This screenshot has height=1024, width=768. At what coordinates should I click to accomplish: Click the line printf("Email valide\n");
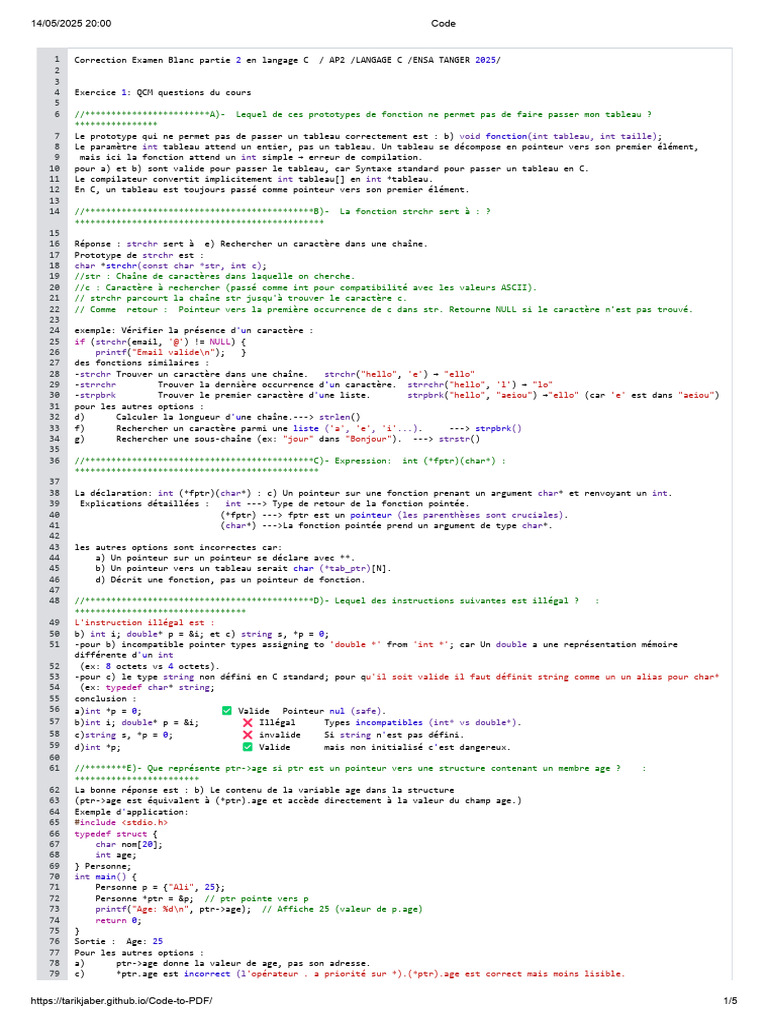pyautogui.click(x=160, y=353)
